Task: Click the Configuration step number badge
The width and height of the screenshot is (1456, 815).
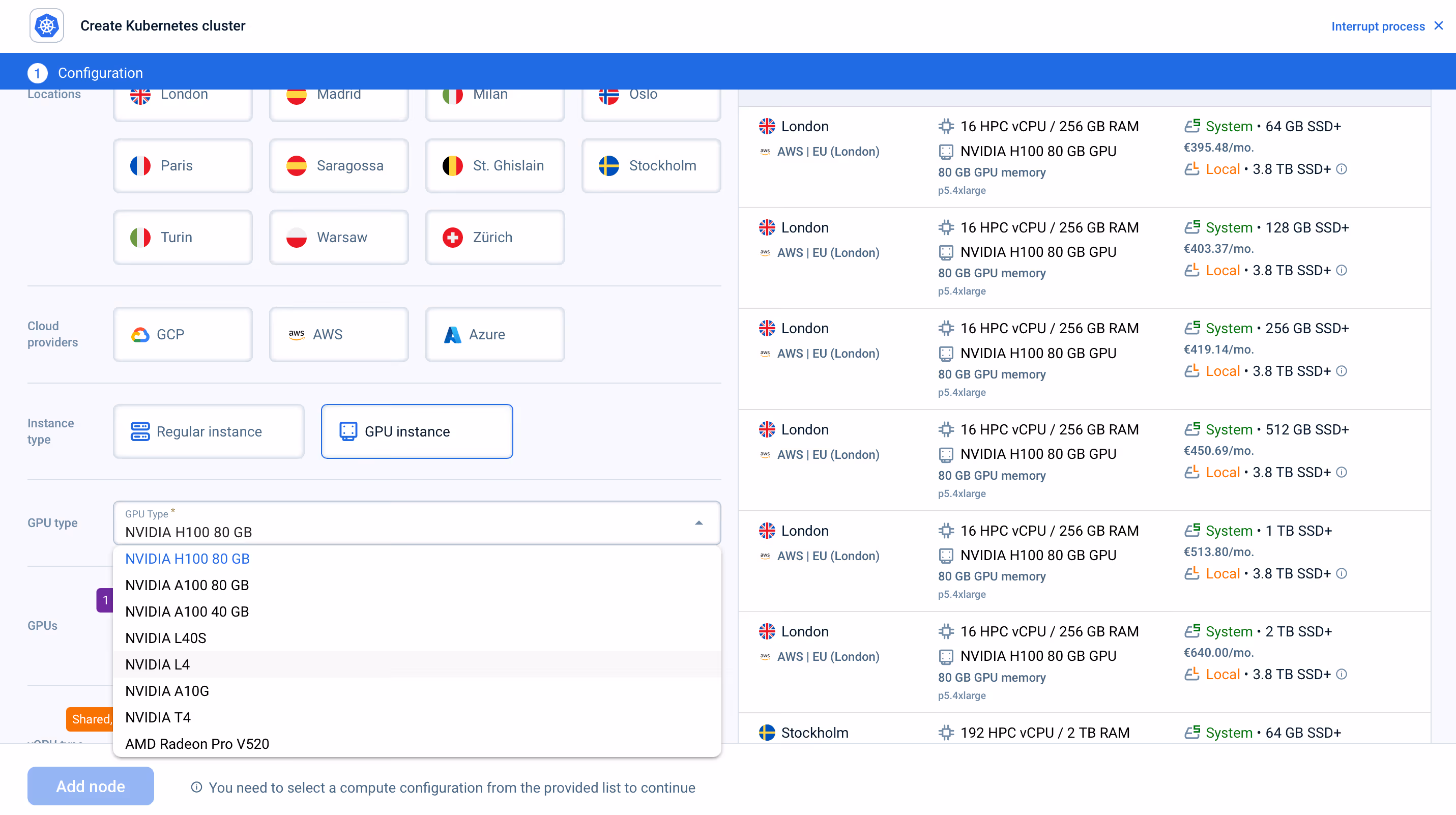Action: pos(37,72)
